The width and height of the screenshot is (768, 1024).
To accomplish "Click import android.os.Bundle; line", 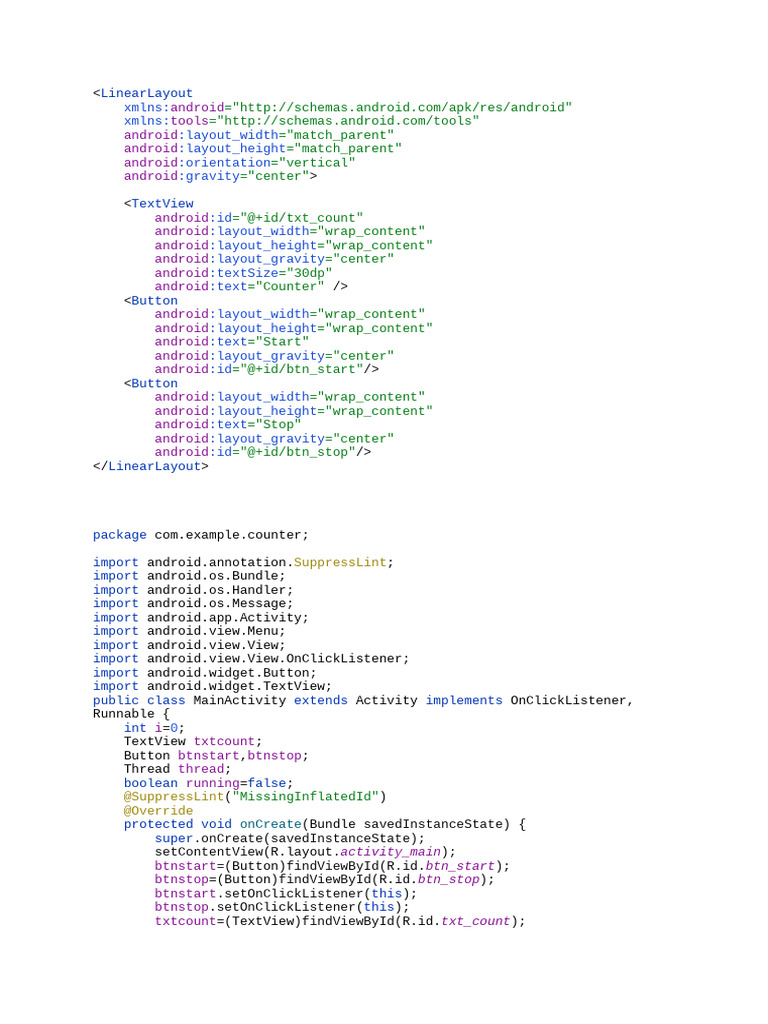I will [x=189, y=576].
